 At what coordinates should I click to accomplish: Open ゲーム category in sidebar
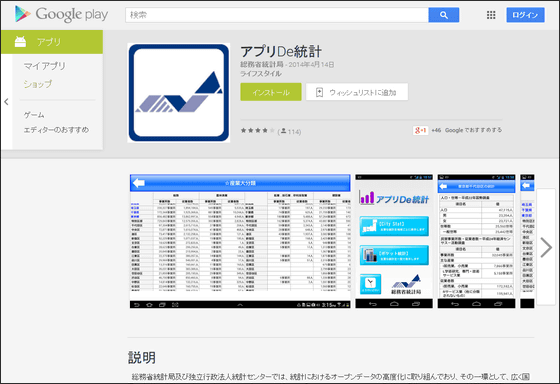point(34,115)
